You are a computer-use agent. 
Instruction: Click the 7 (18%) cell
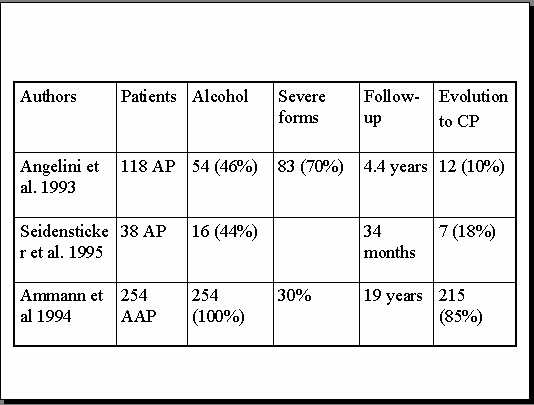coord(475,250)
